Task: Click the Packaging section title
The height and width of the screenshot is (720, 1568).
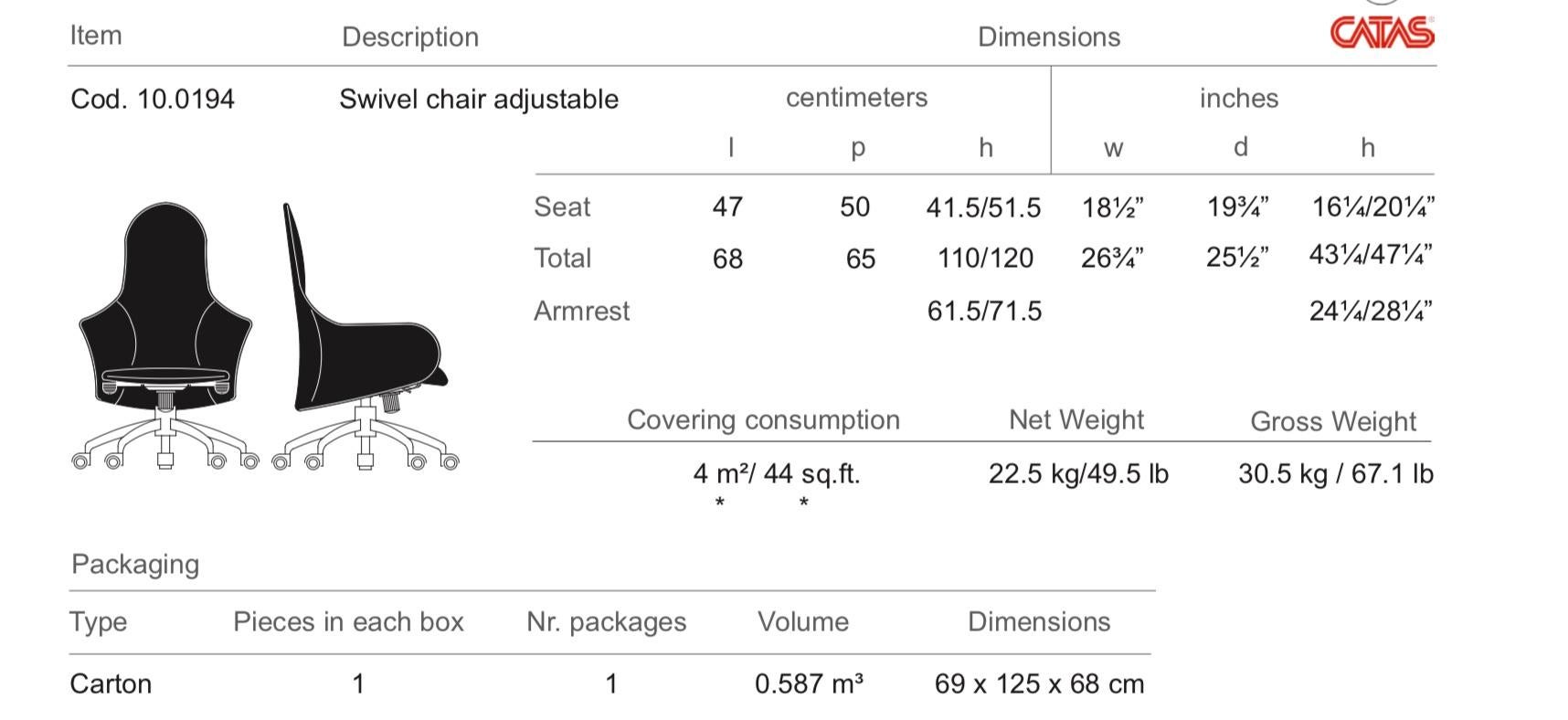Action: coord(135,565)
